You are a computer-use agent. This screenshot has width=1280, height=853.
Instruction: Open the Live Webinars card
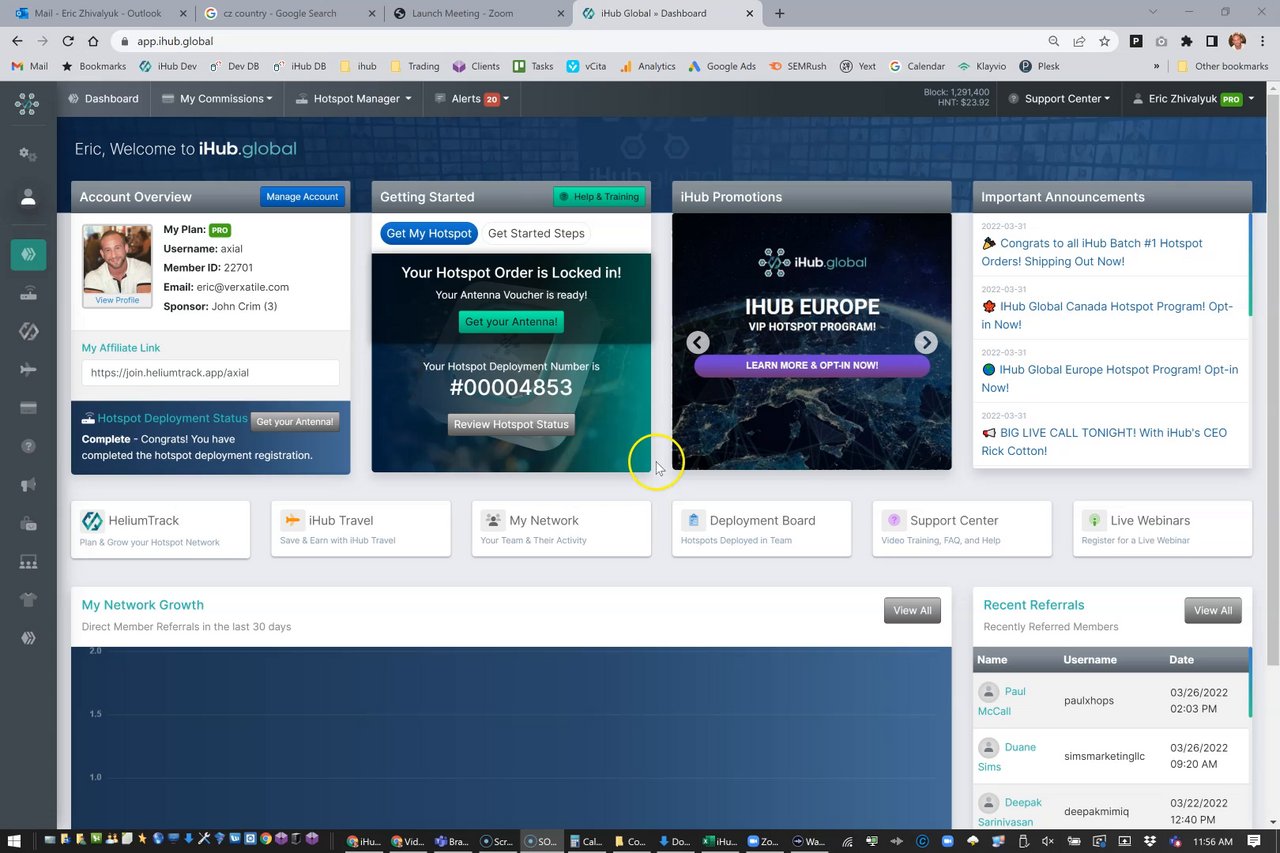(1162, 529)
